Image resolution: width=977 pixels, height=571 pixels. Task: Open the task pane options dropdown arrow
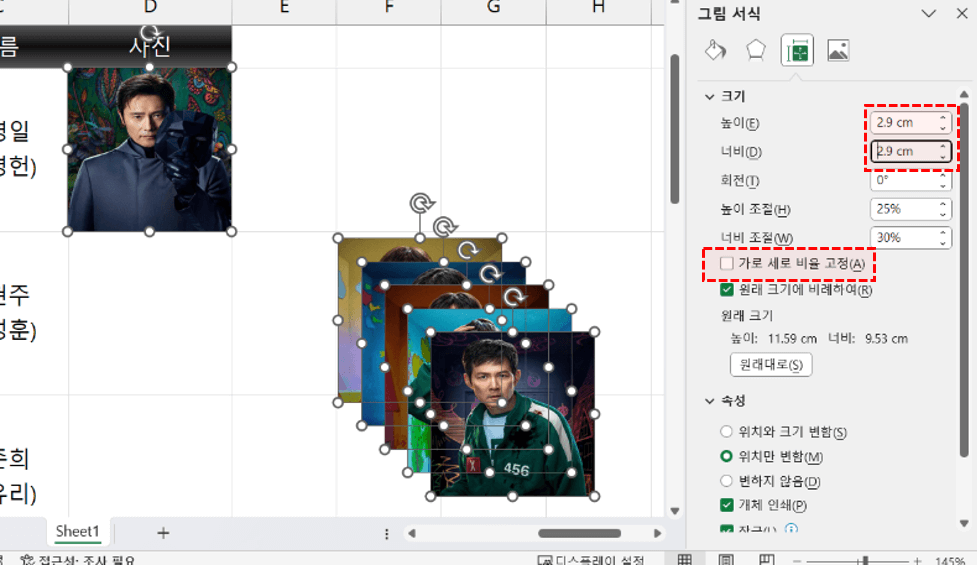point(929,13)
